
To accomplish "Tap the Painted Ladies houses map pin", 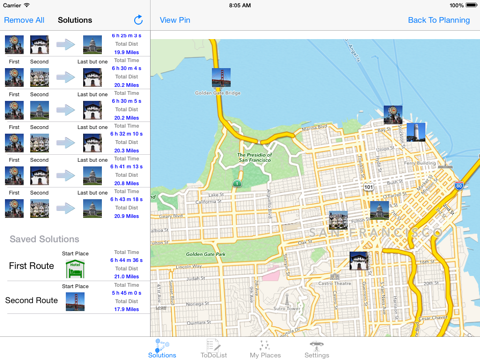I will coord(338,220).
